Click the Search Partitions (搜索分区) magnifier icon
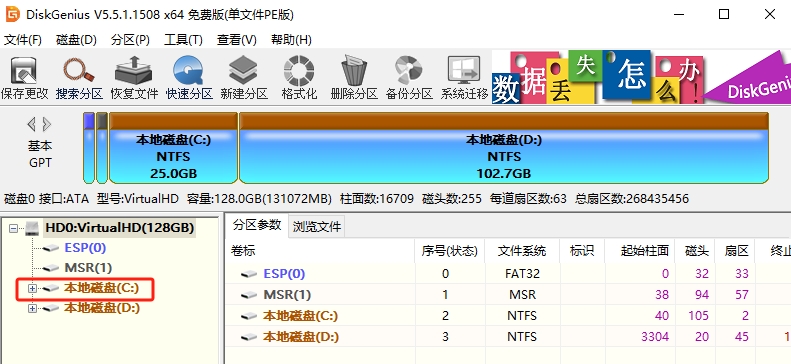This screenshot has width=791, height=364. (x=79, y=78)
